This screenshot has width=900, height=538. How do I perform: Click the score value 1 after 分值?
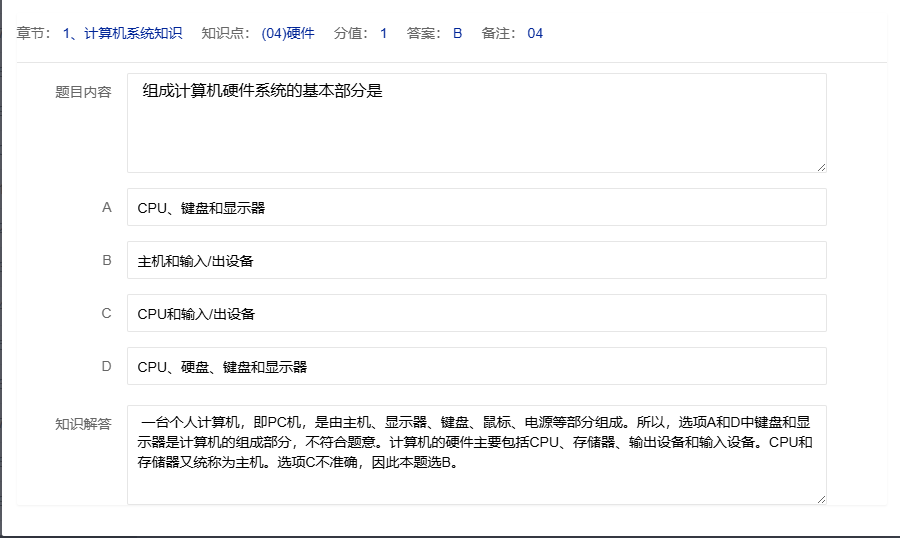click(x=383, y=33)
